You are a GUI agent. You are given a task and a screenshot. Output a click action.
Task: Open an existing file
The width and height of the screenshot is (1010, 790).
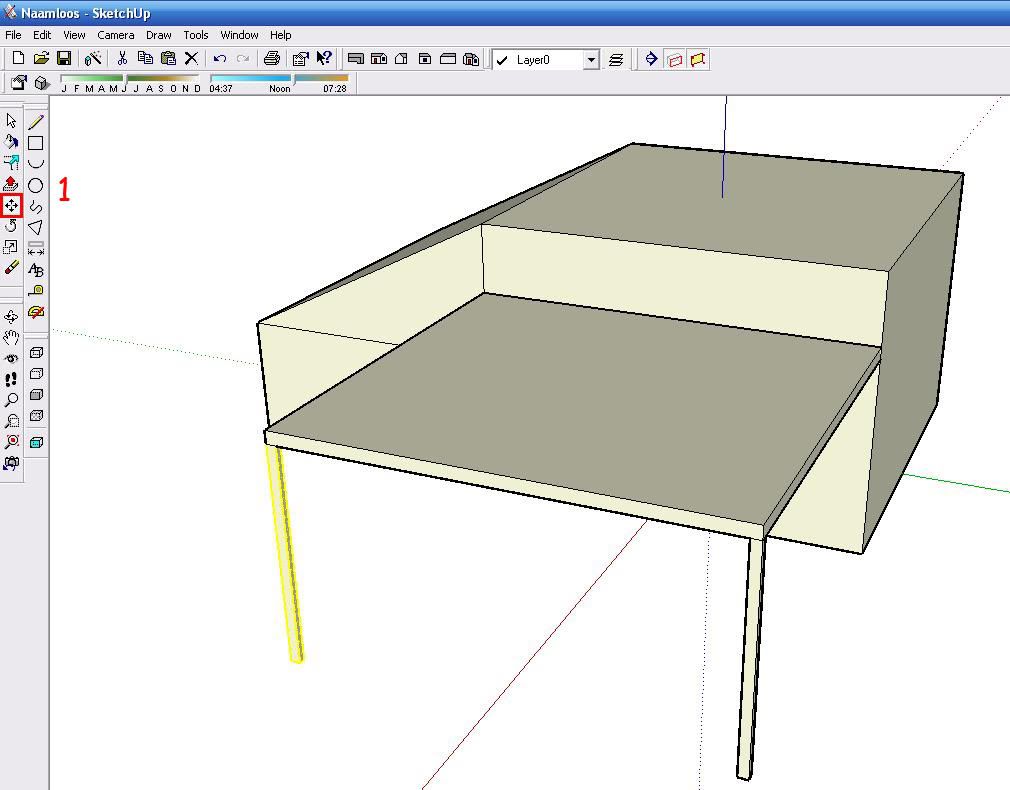click(41, 59)
